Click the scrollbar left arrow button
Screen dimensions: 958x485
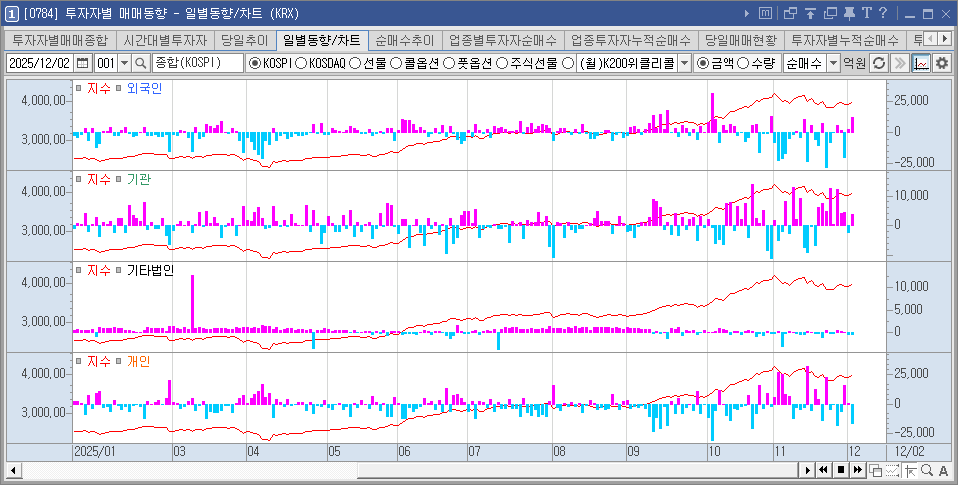[12, 470]
